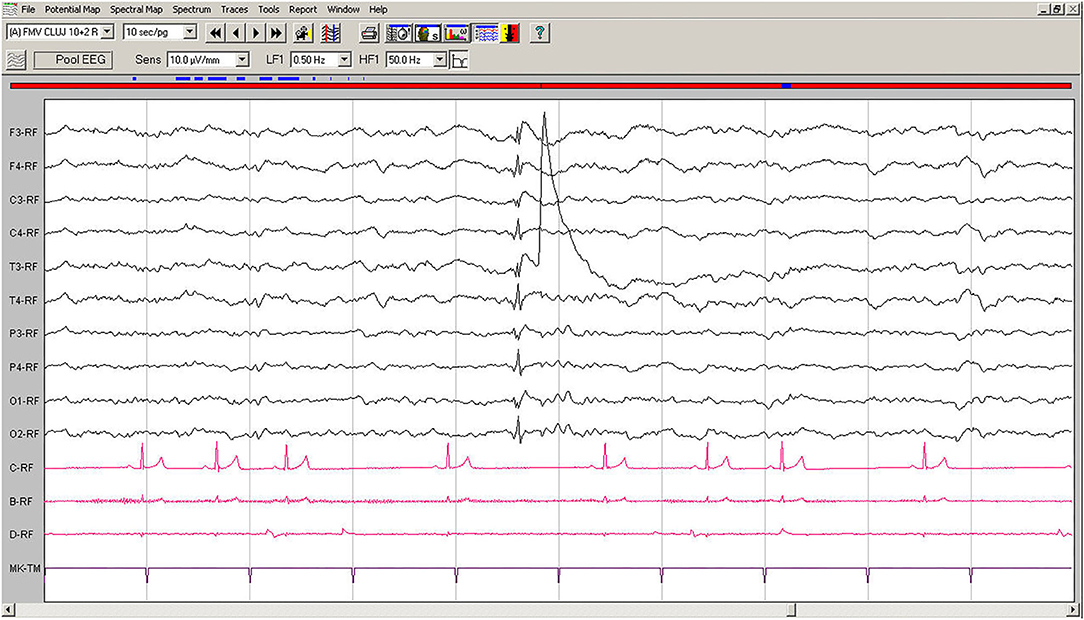Viewport: 1084px width, 620px height.
Task: Open the Spectrum menu
Action: 191,10
